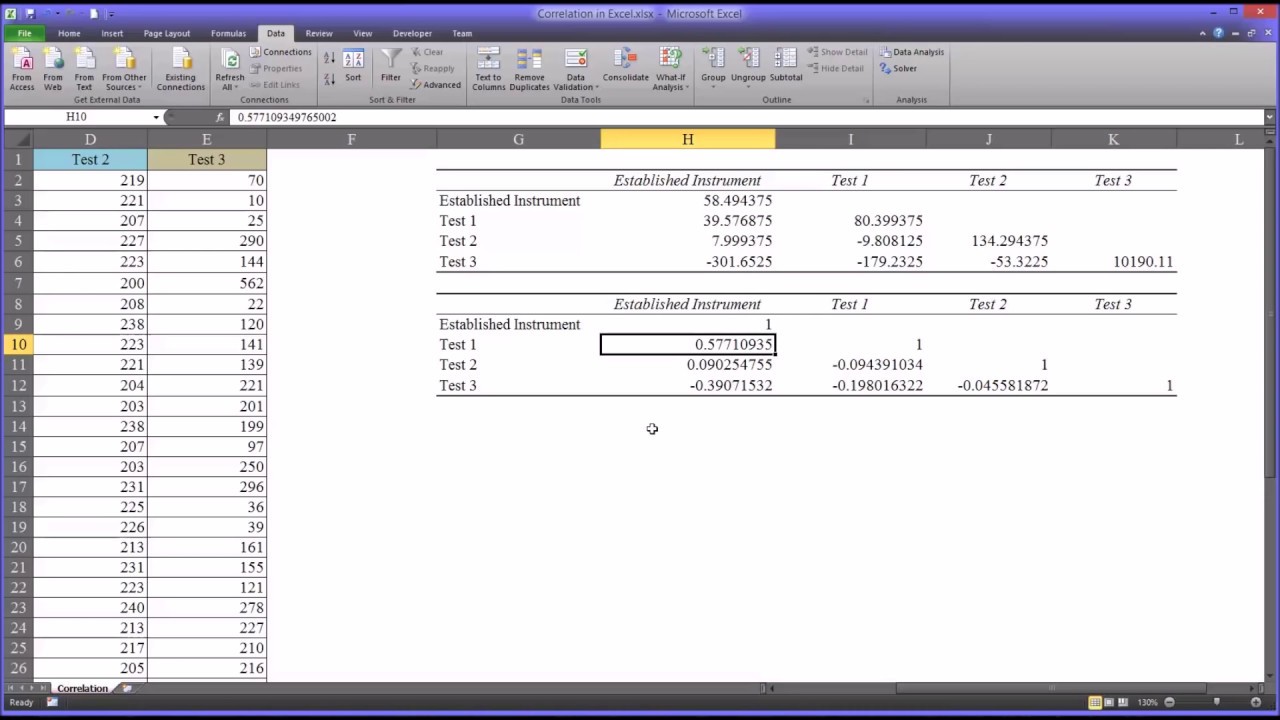The image size is (1280, 720).
Task: Open Existing Connections
Action: [x=180, y=69]
